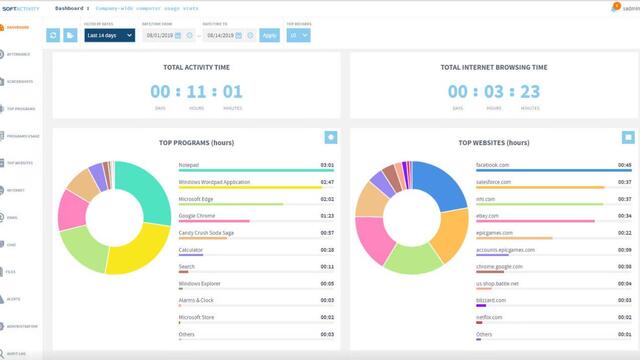This screenshot has height=360, width=640.
Task: Click the Notepad row in Top Programs
Action: [x=256, y=166]
